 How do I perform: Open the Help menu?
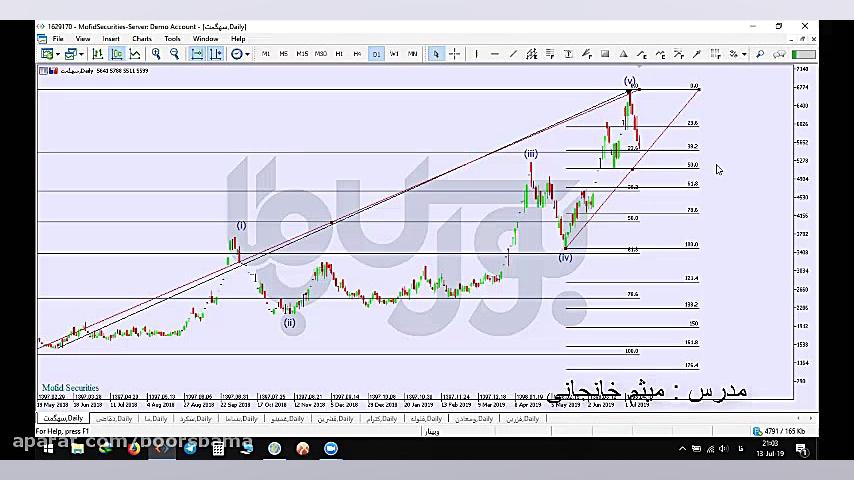click(238, 39)
